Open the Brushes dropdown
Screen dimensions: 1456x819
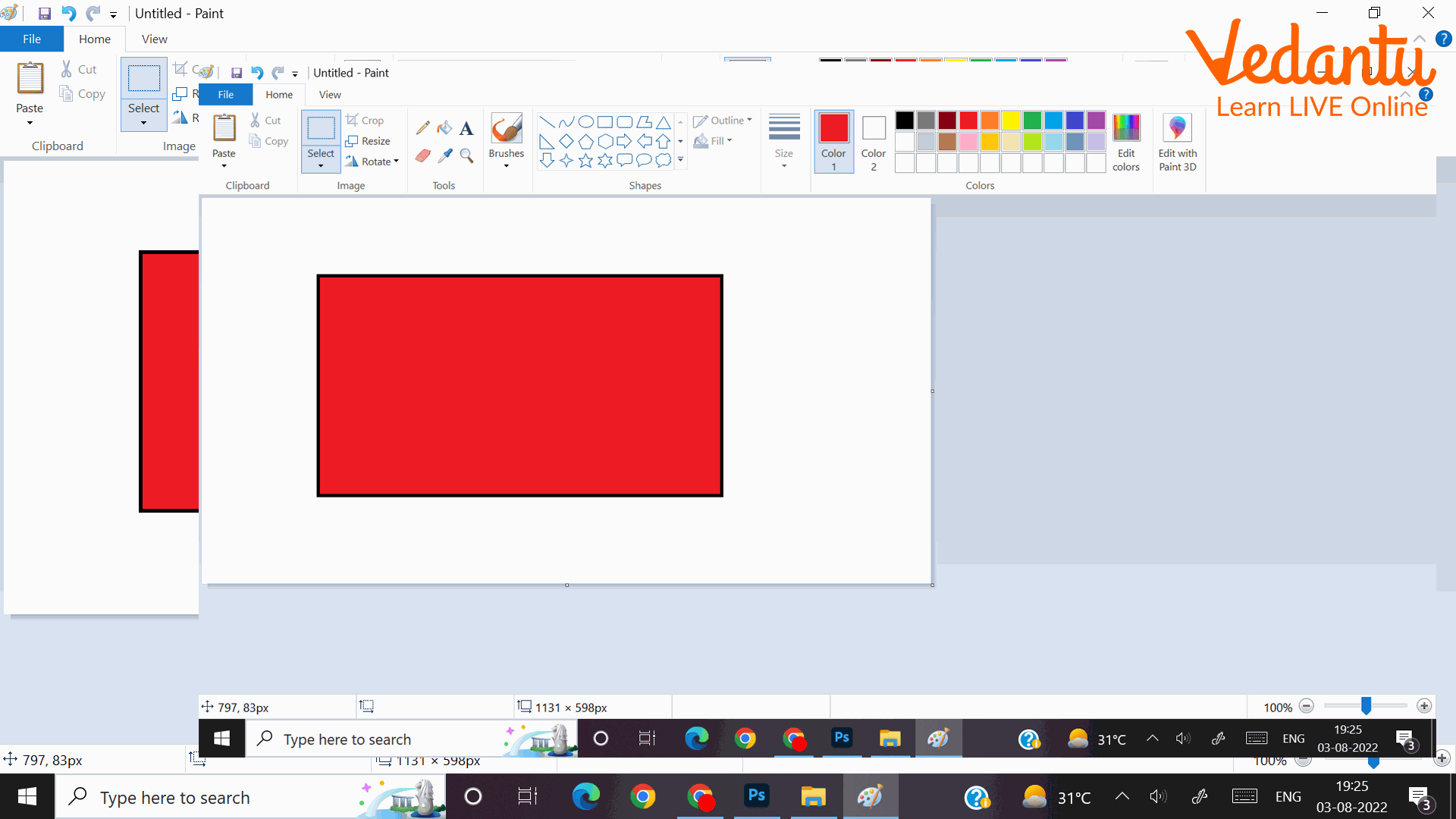click(507, 159)
